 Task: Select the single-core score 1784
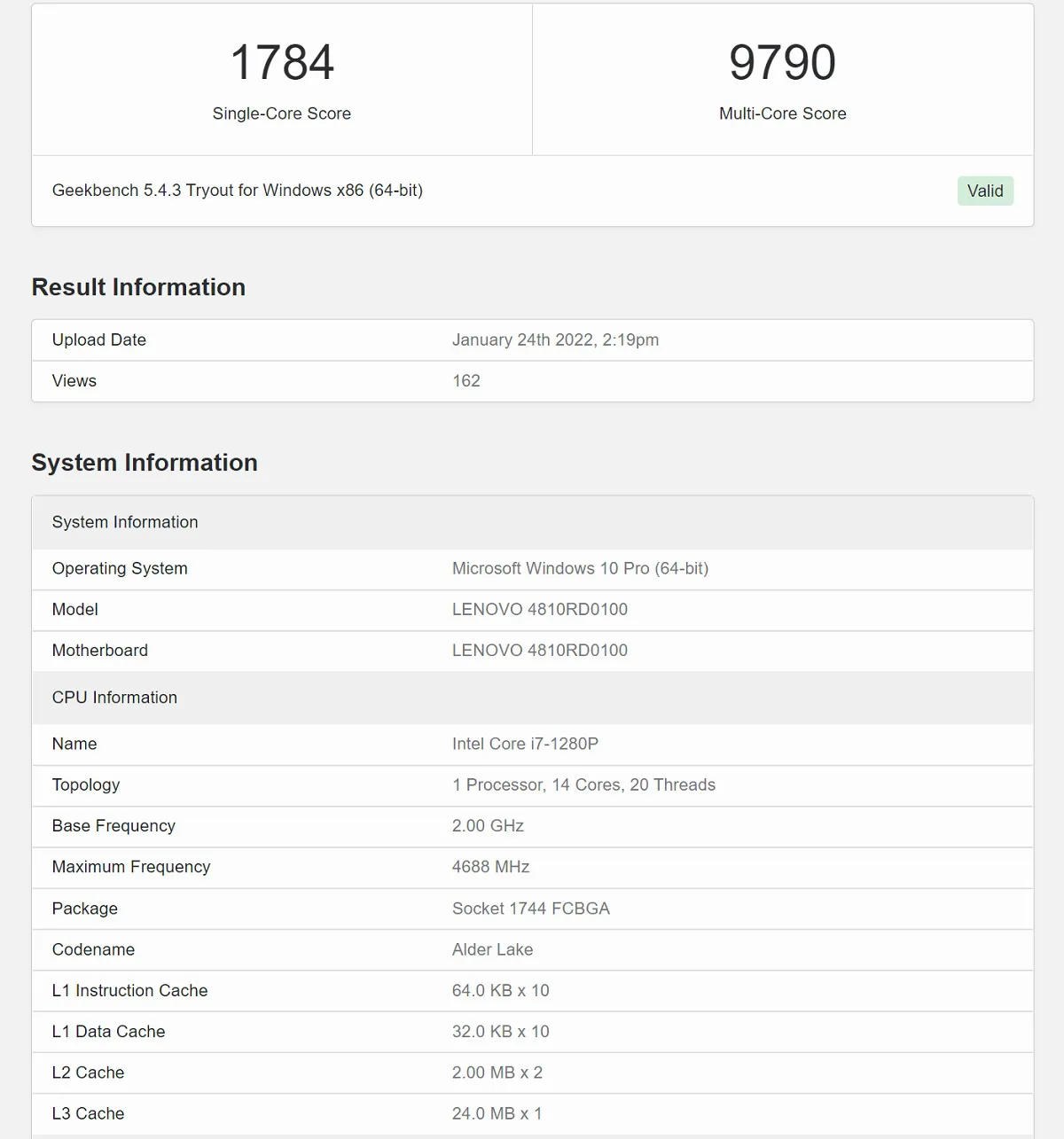(x=282, y=62)
